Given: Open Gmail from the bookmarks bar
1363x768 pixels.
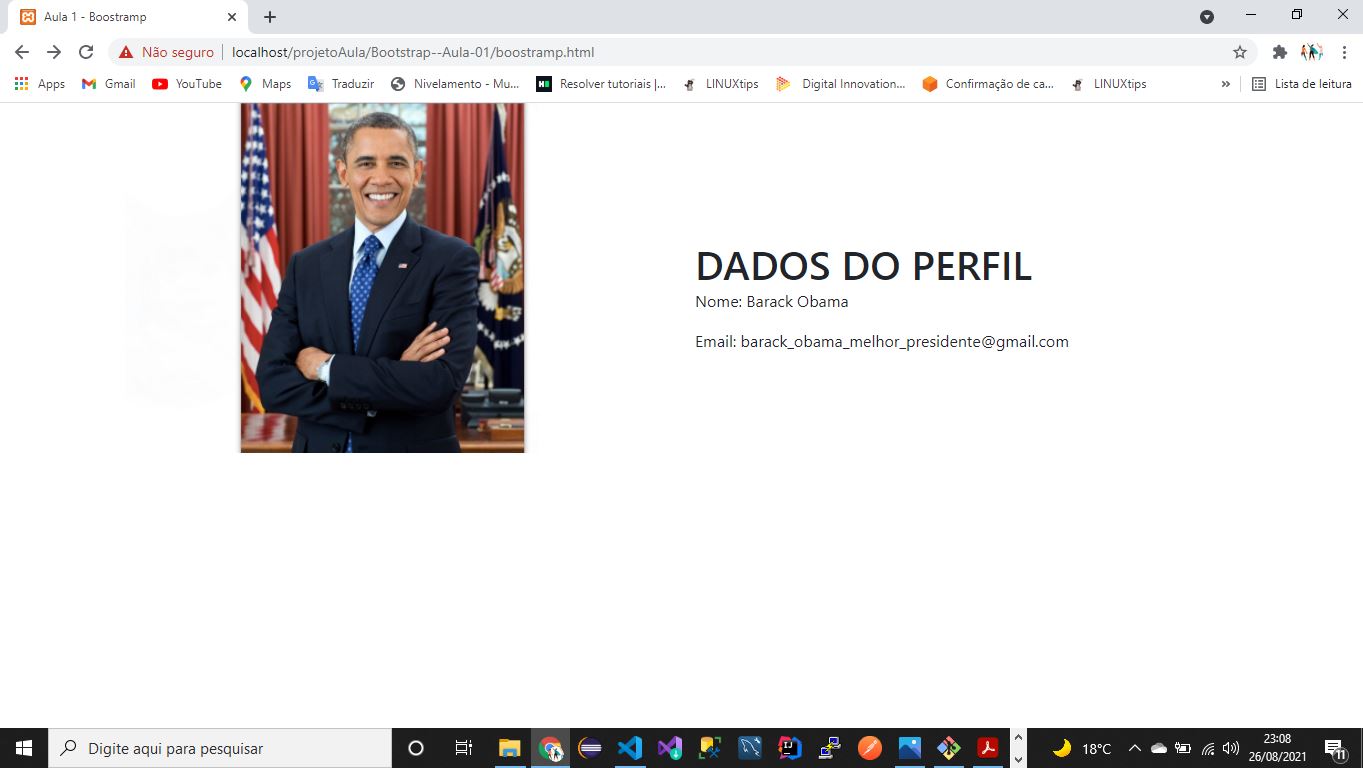Looking at the screenshot, I should 107,84.
